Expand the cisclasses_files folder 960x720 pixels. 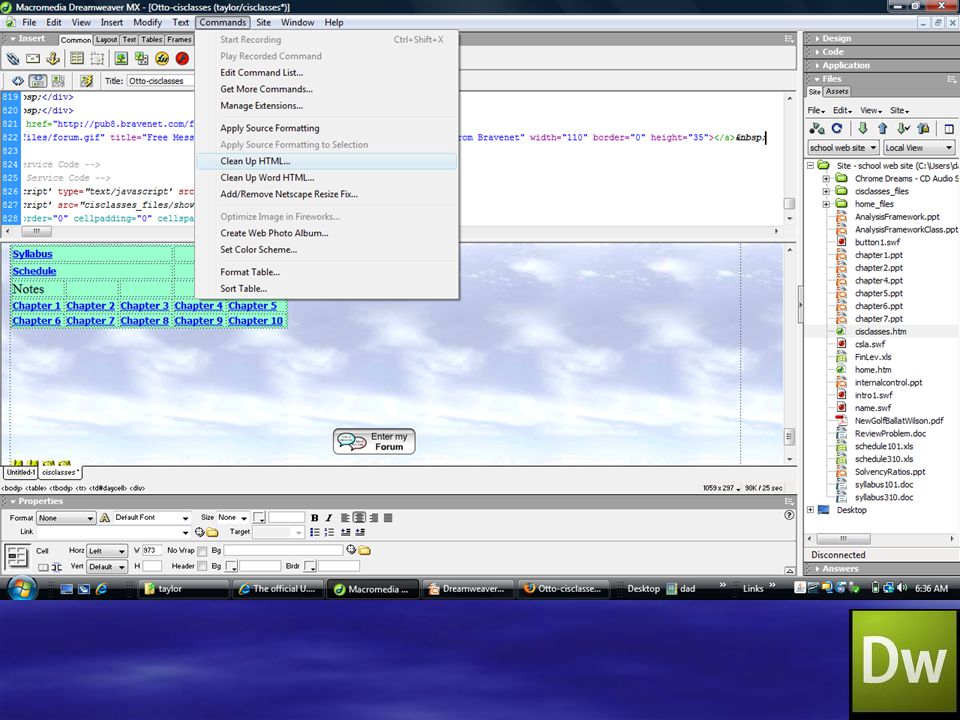point(826,191)
